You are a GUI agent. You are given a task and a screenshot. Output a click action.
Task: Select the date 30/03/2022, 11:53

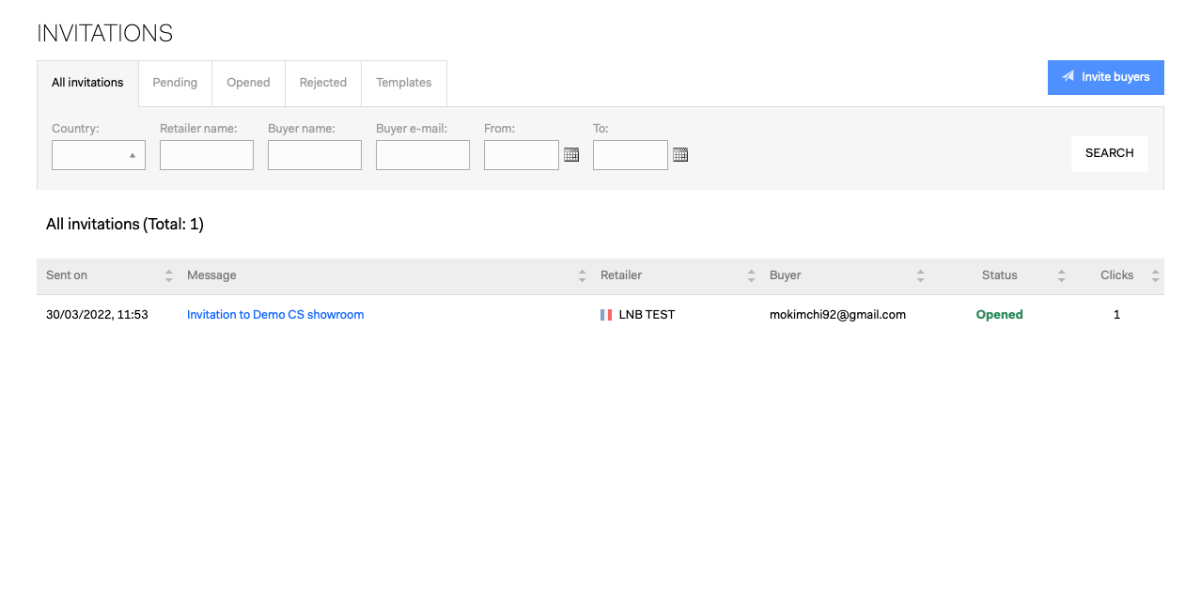point(97,315)
